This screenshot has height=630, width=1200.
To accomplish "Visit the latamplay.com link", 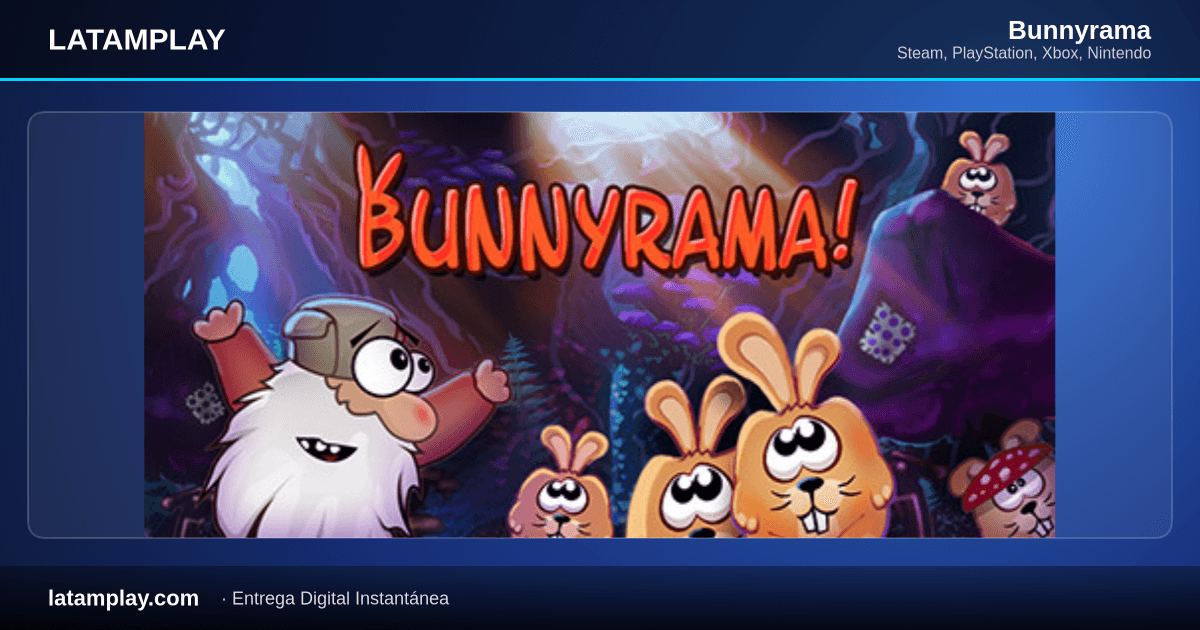I will [x=123, y=598].
